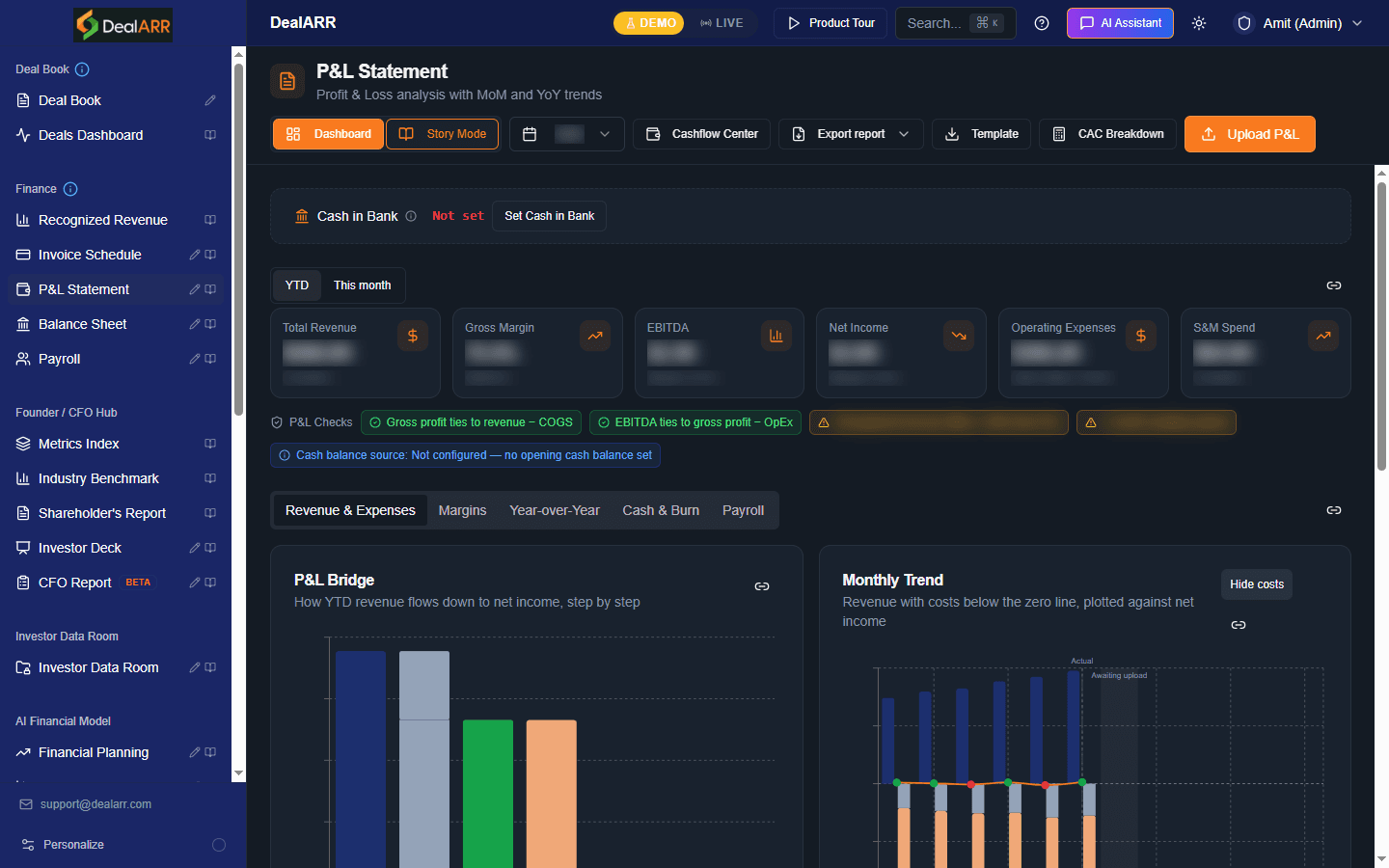This screenshot has height=868, width=1389.
Task: Activate Story Mode view
Action: (443, 134)
